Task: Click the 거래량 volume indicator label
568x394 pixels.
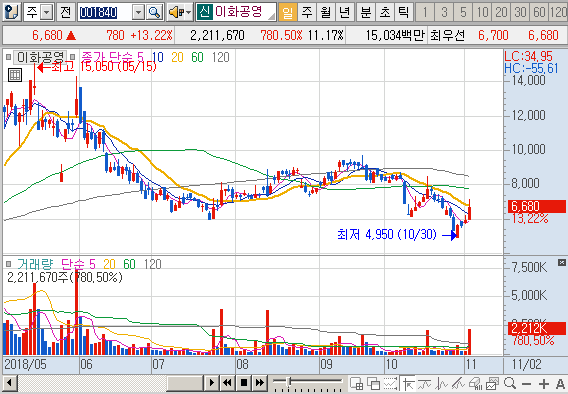Action: pyautogui.click(x=35, y=264)
